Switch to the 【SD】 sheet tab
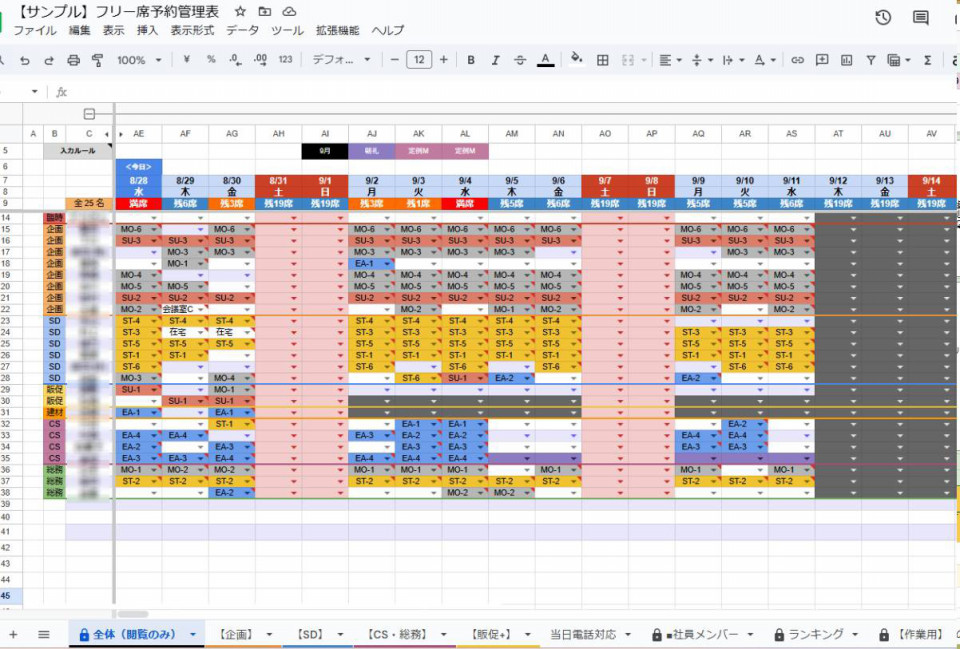Viewport: 960px width, 649px height. pos(310,634)
